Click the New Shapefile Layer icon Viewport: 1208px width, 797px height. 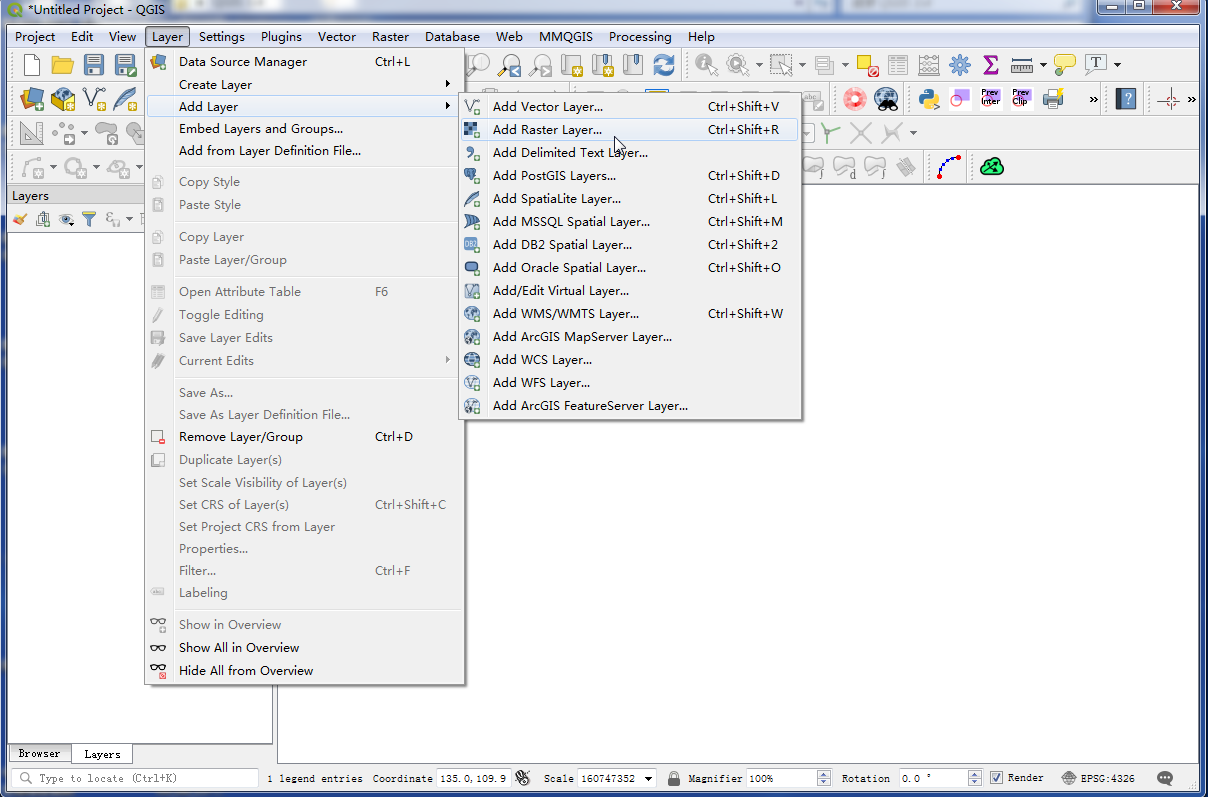click(94, 98)
